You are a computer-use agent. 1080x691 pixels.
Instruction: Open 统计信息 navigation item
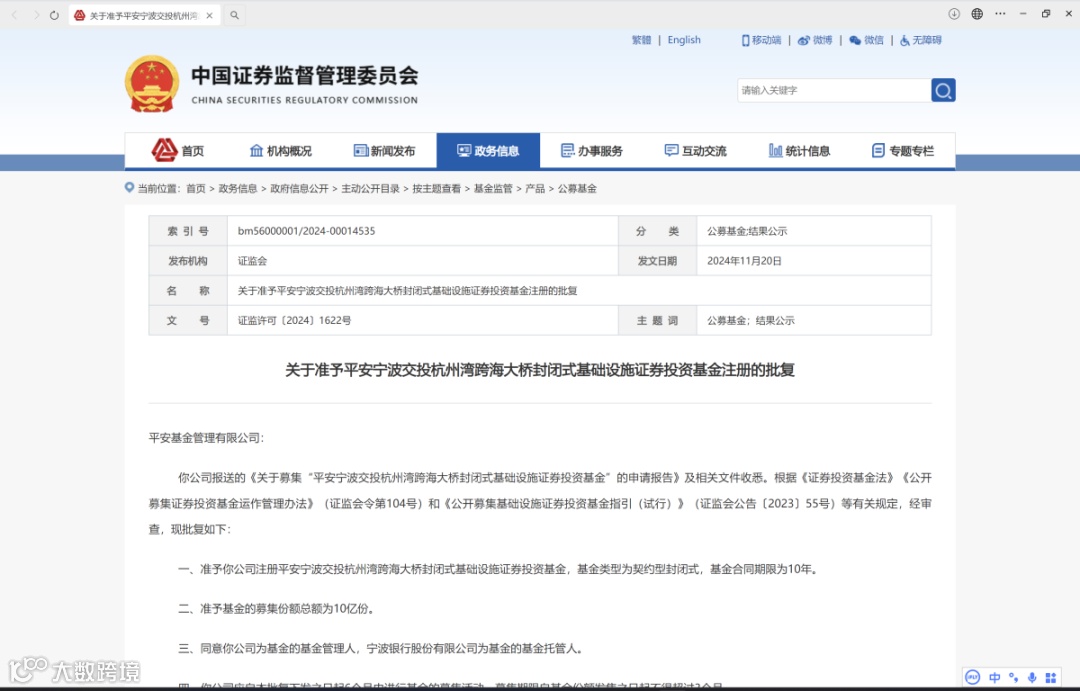point(799,151)
